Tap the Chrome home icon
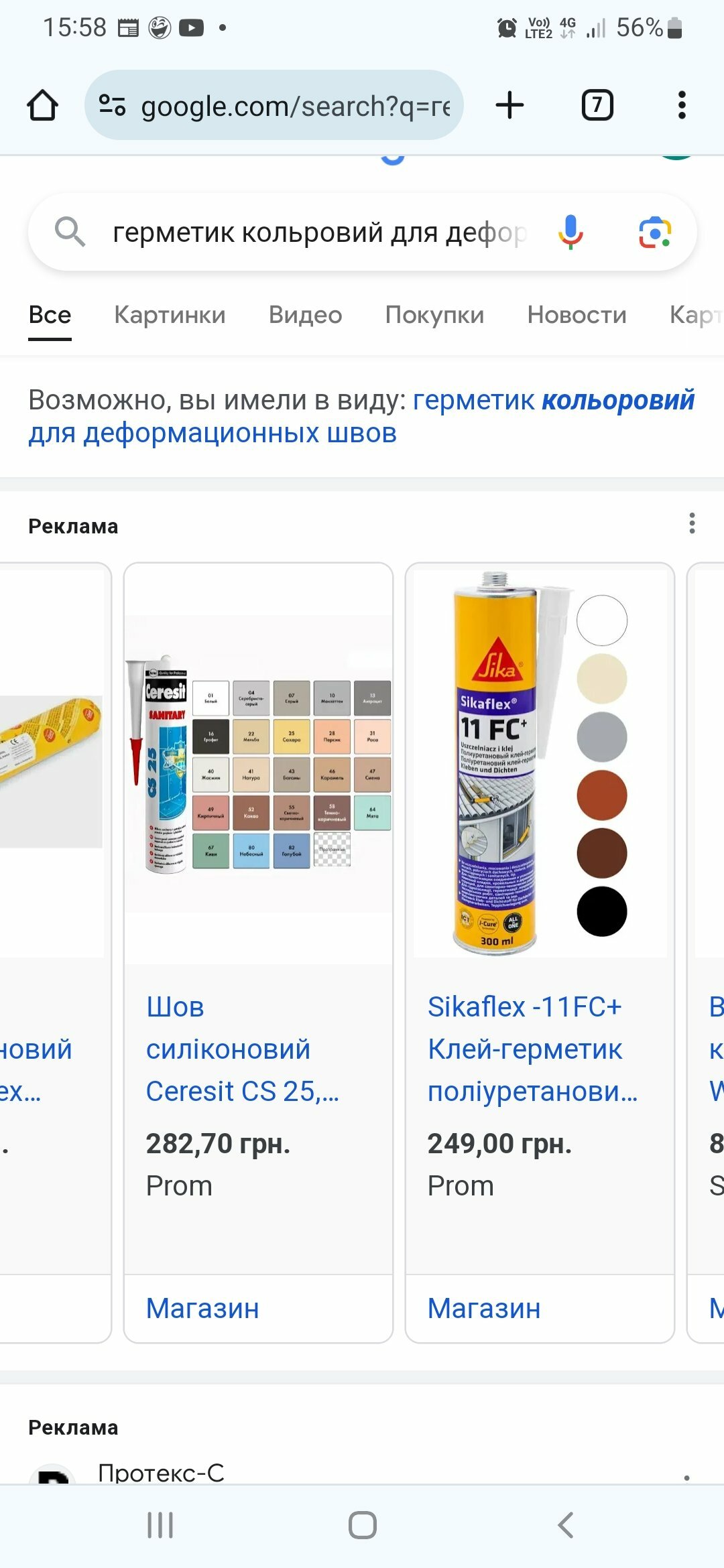The width and height of the screenshot is (724, 1568). pyautogui.click(x=42, y=105)
